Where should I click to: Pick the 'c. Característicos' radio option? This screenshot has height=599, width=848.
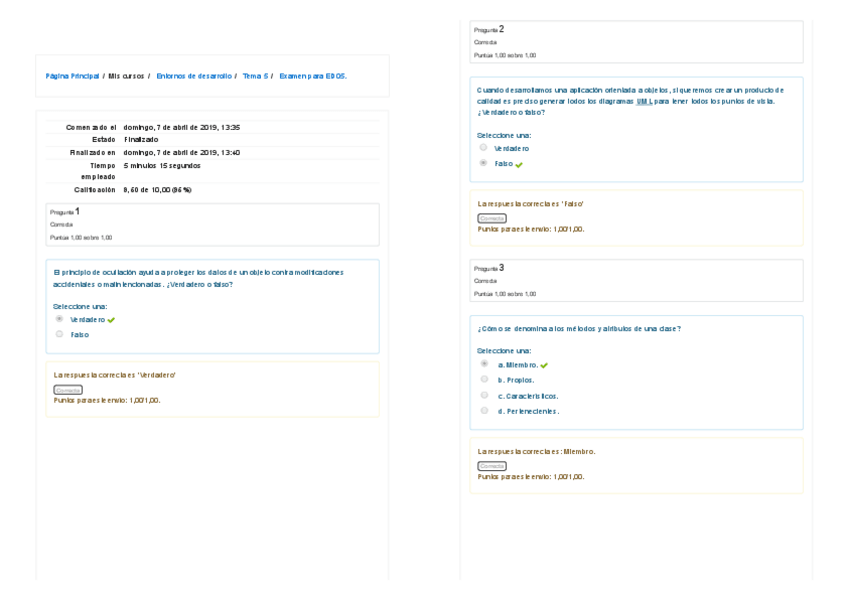485,395
